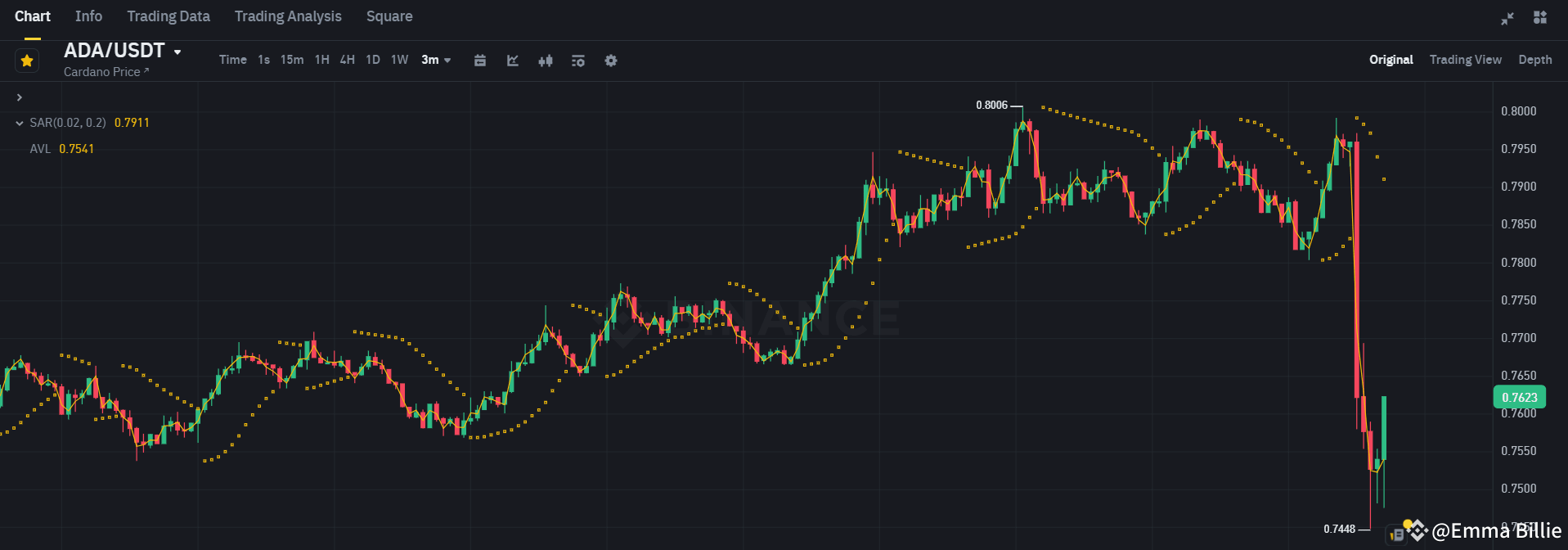Image resolution: width=1568 pixels, height=550 pixels.
Task: Collapse the SAR indicator row chevron
Action: pyautogui.click(x=19, y=122)
